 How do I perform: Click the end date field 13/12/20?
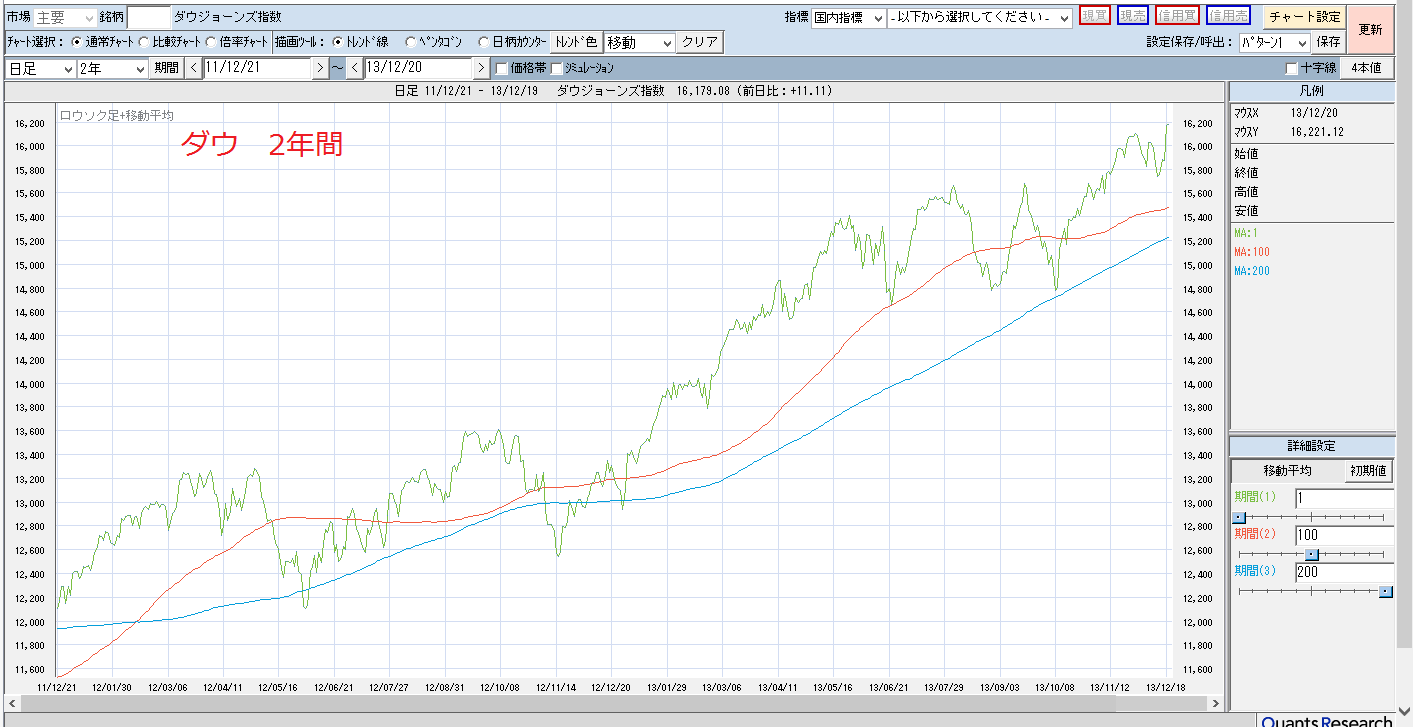[x=418, y=68]
